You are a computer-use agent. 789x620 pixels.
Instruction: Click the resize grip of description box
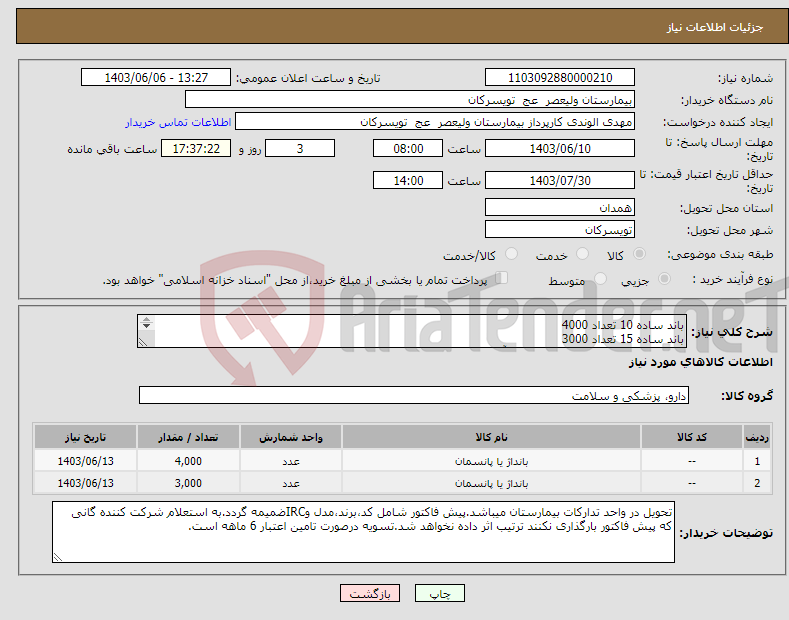(x=143, y=342)
